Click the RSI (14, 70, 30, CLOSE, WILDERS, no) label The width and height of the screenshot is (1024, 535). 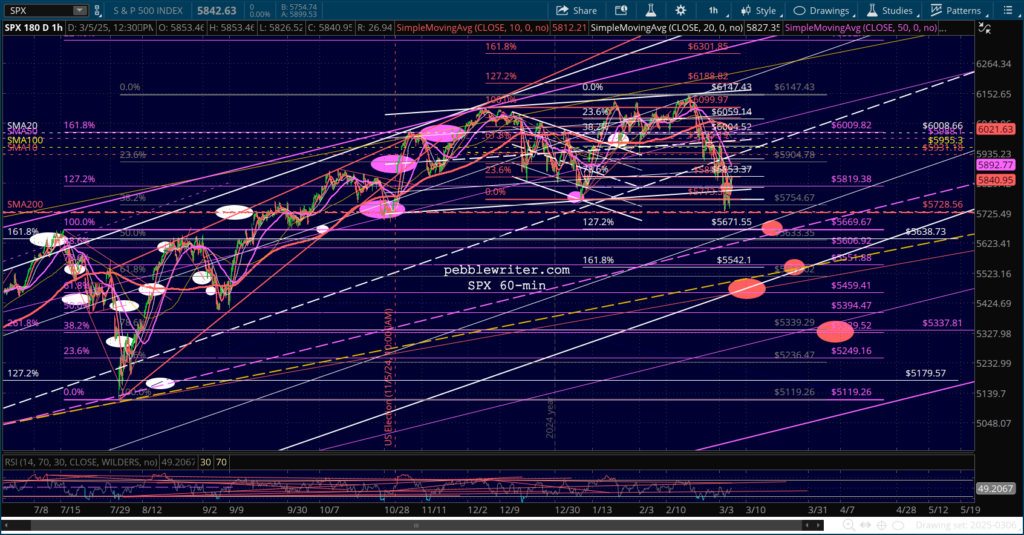[81, 462]
